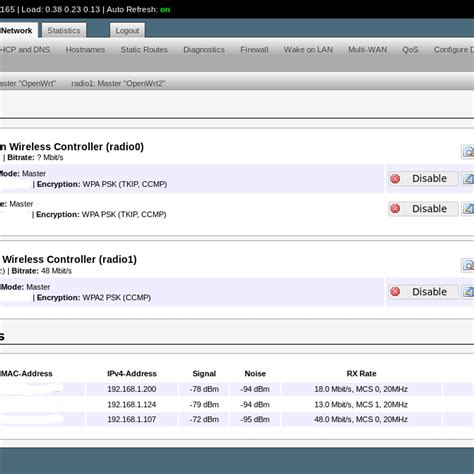Image resolution: width=474 pixels, height=474 pixels.
Task: Click the RX Rate column header
Action: click(361, 374)
